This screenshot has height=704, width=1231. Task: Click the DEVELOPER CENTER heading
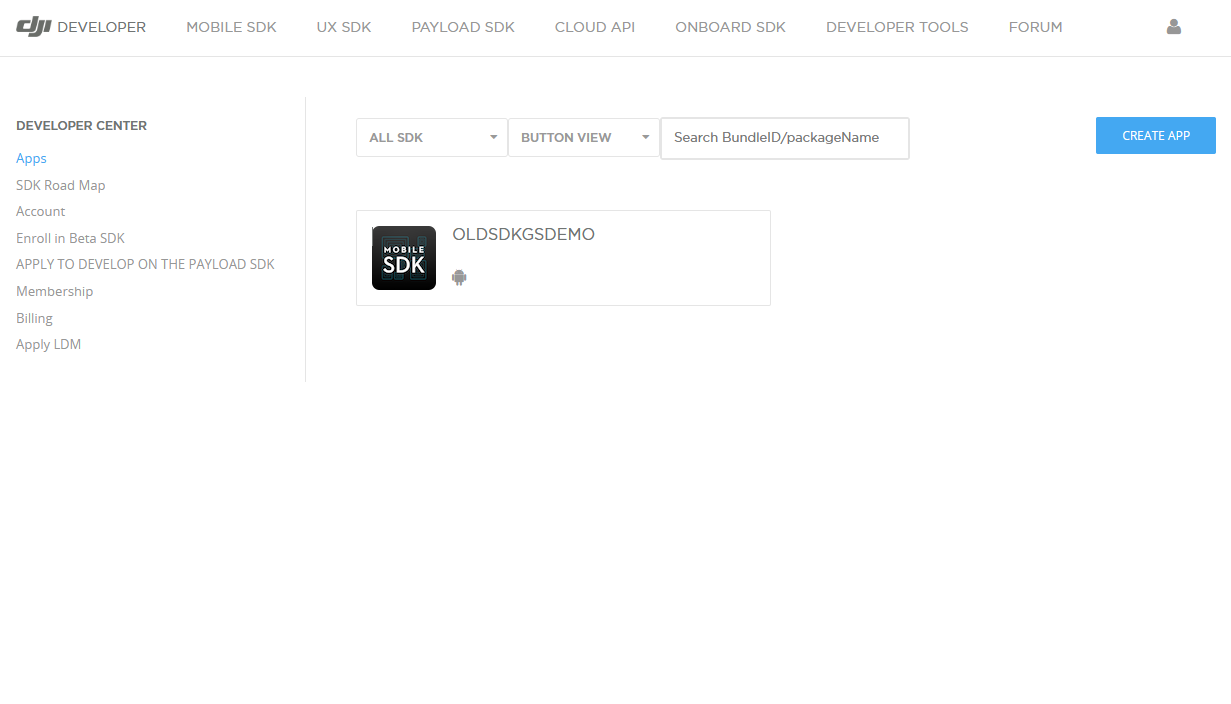tap(81, 126)
